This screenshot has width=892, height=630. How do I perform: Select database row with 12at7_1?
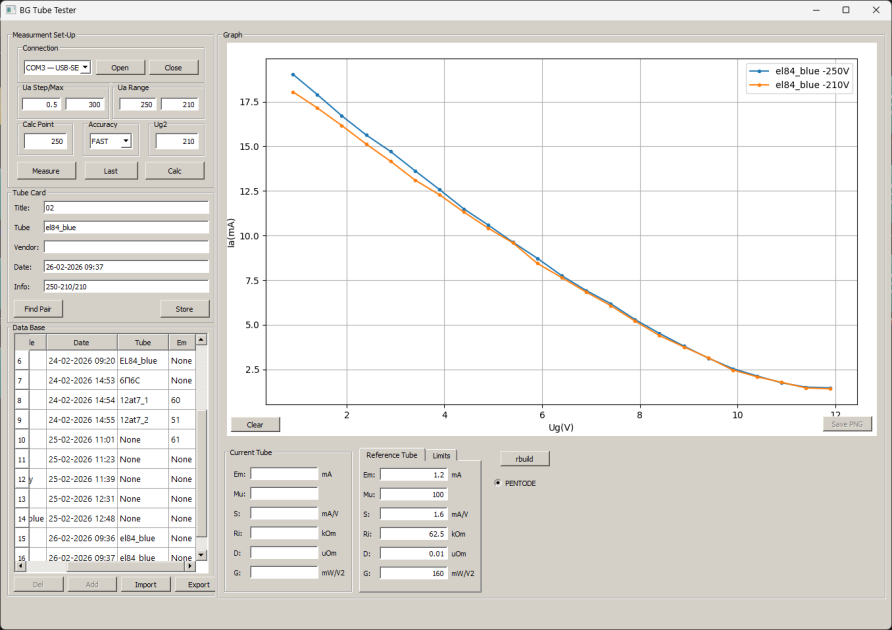105,400
